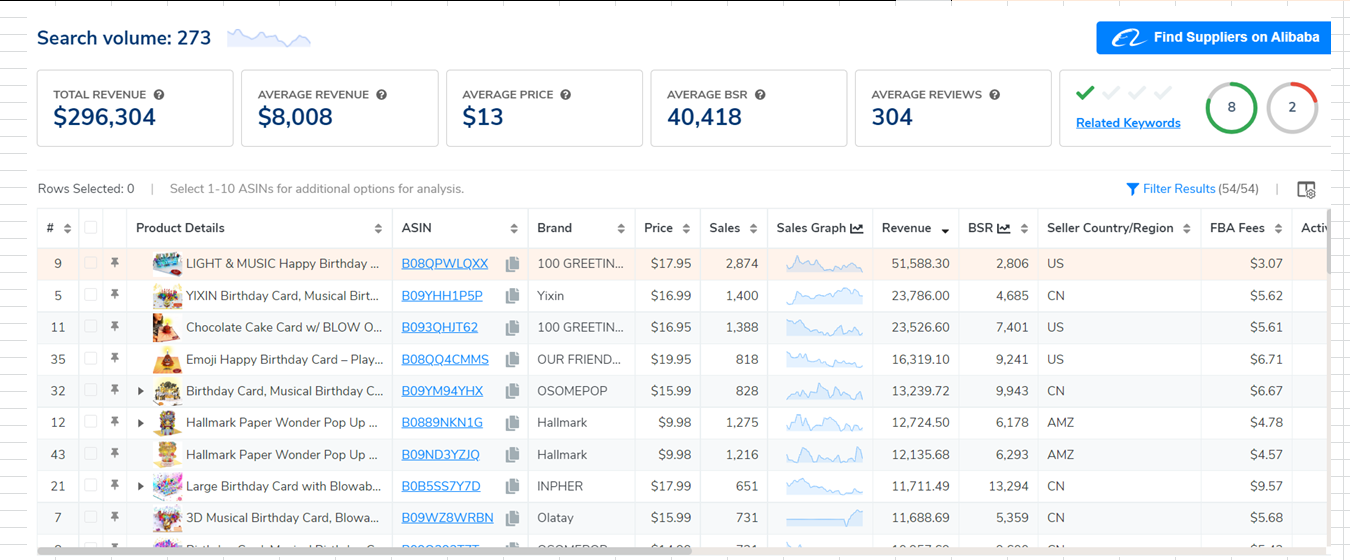Select checkbox for row number 21
The height and width of the screenshot is (560, 1350).
pos(91,486)
